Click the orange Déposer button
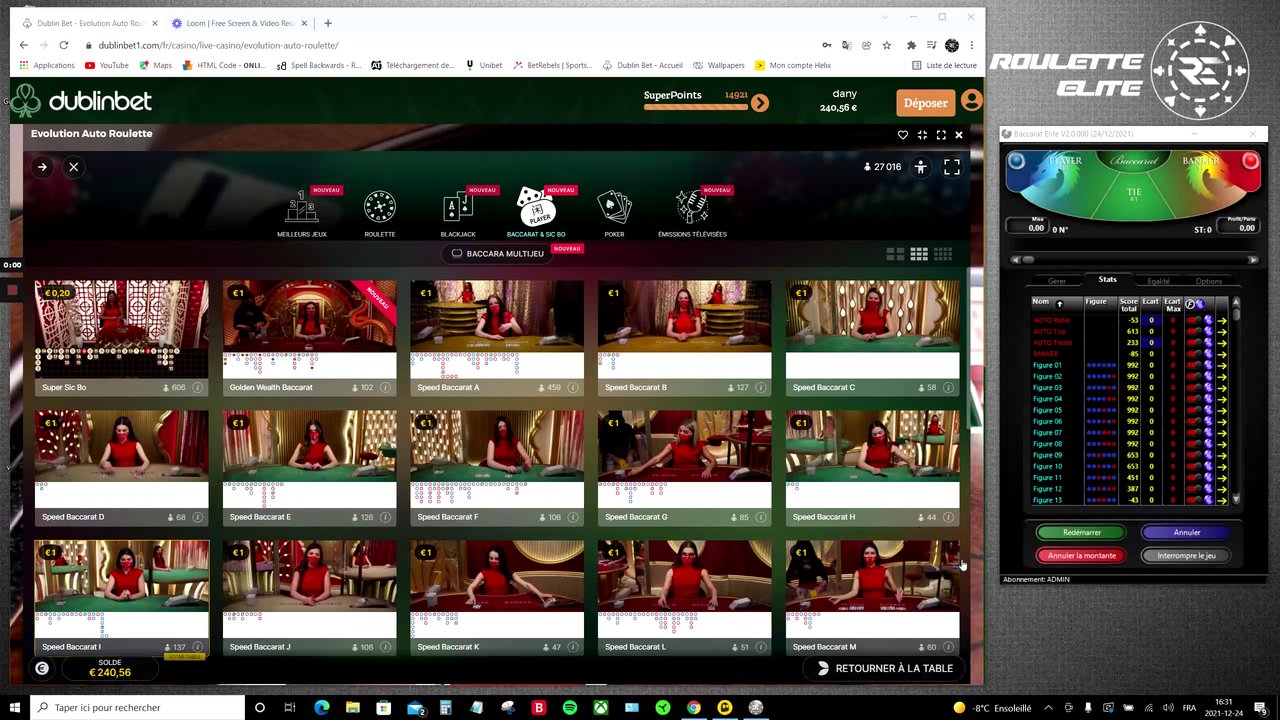This screenshot has width=1280, height=720. 925,103
